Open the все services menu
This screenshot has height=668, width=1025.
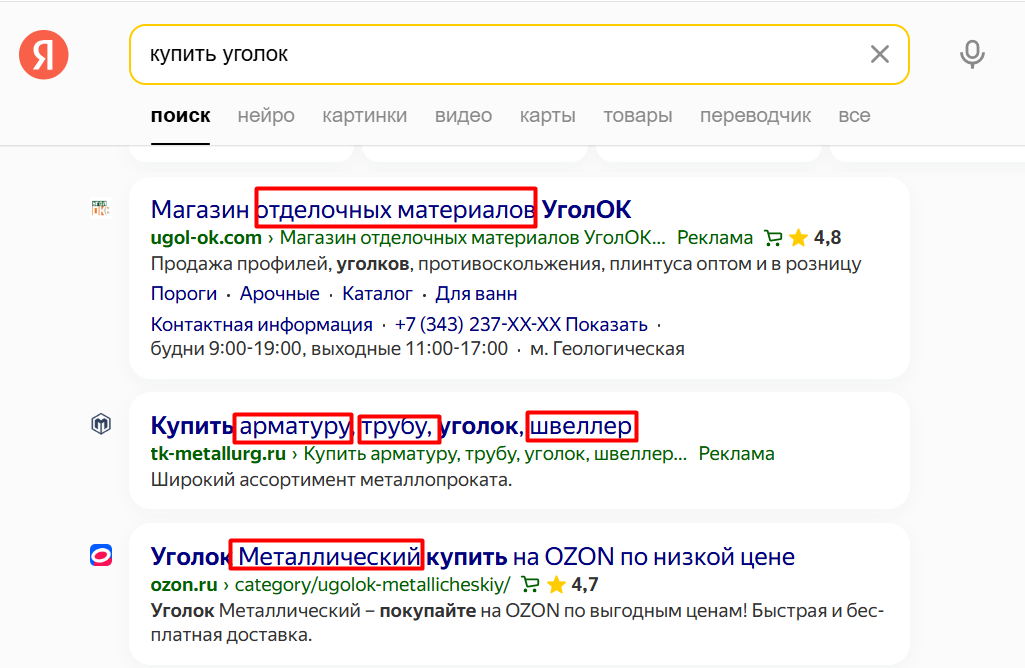tap(855, 115)
